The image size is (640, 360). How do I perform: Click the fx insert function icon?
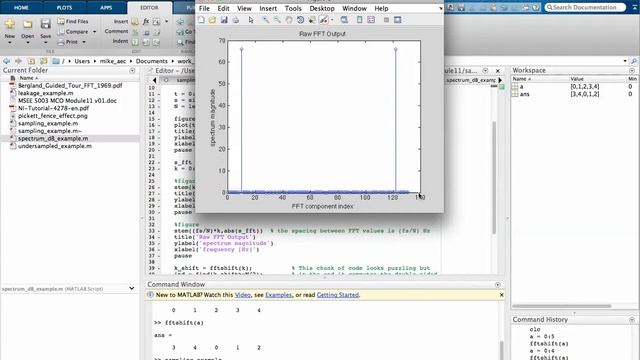(146, 21)
